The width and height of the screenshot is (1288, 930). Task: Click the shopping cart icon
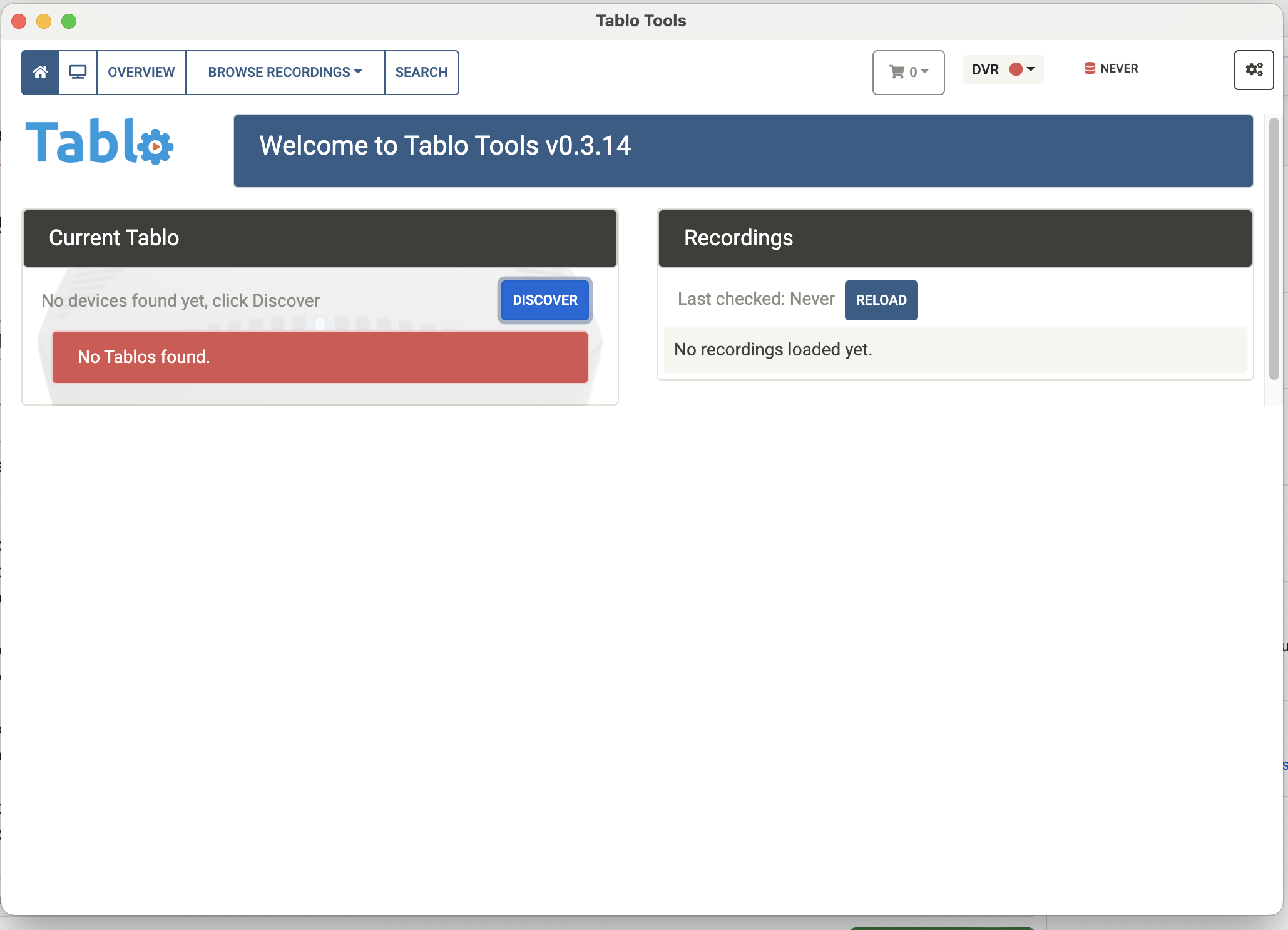coord(896,73)
